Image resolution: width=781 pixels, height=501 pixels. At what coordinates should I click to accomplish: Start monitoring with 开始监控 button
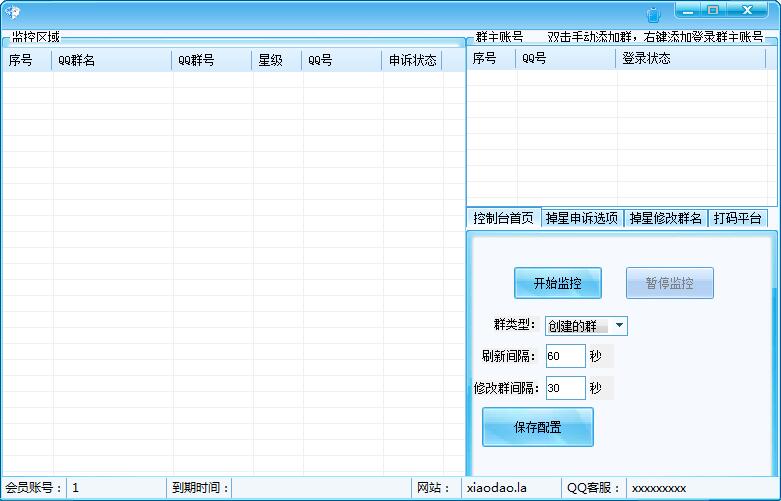pos(558,283)
